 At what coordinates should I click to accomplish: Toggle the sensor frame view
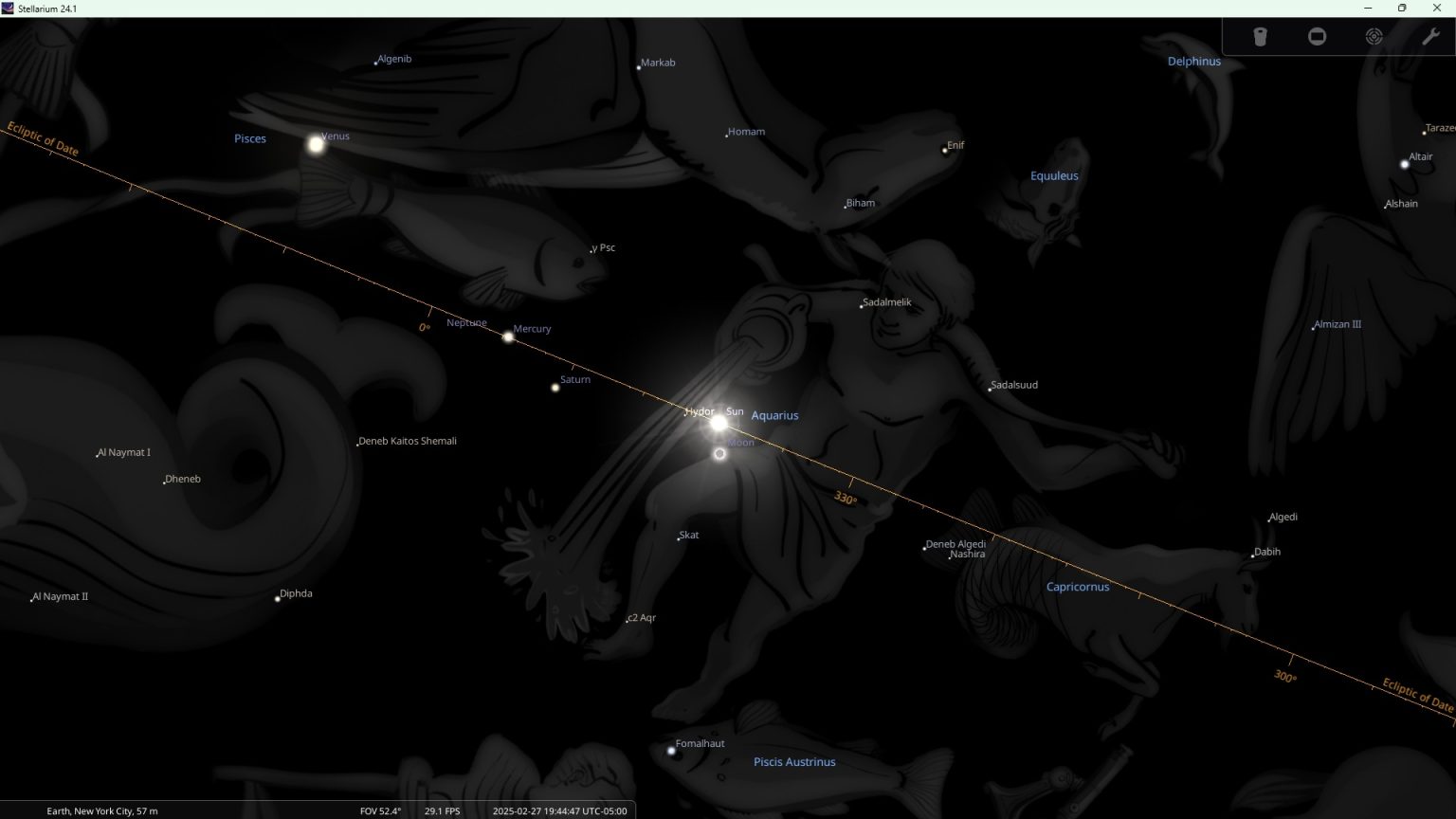(1317, 36)
